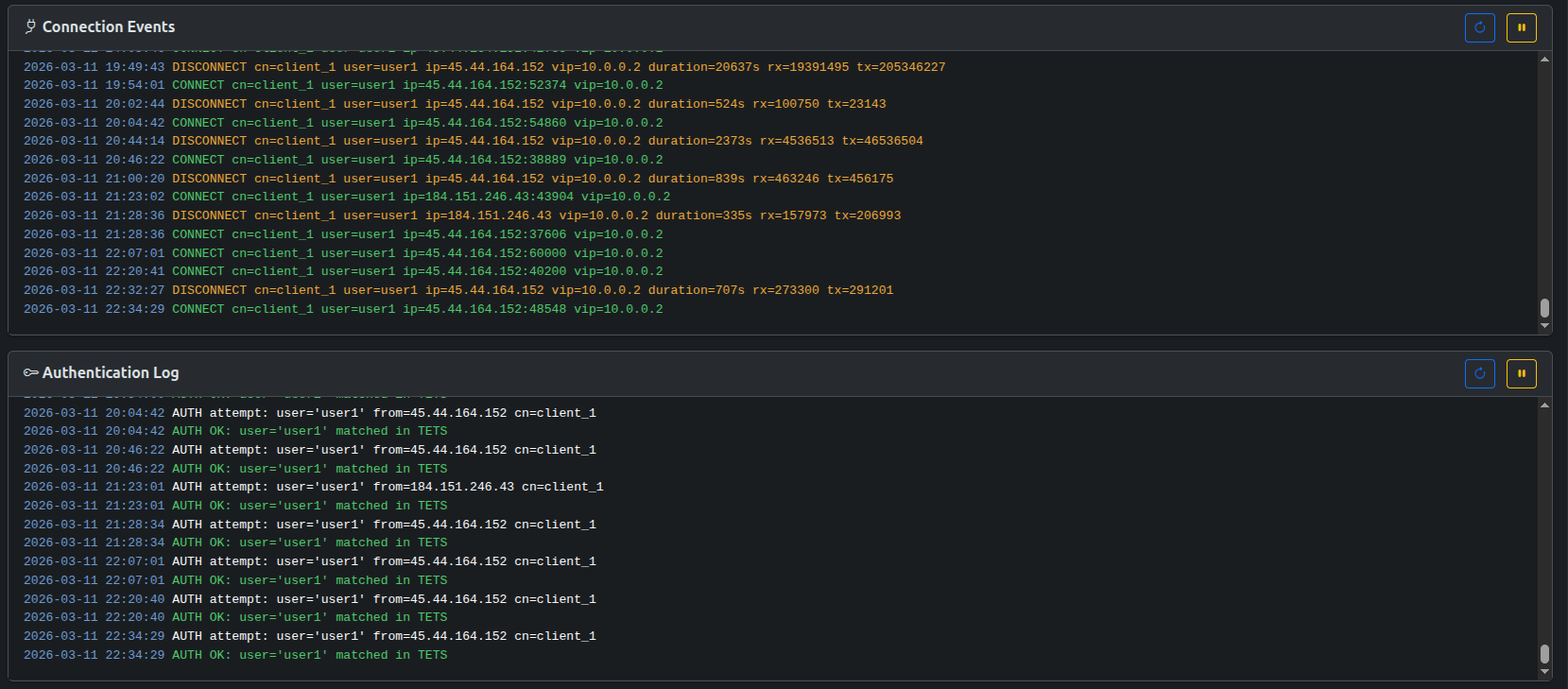Select the 22:20:40 AUTH OK log line
This screenshot has height=689, width=1568.
pos(235,617)
